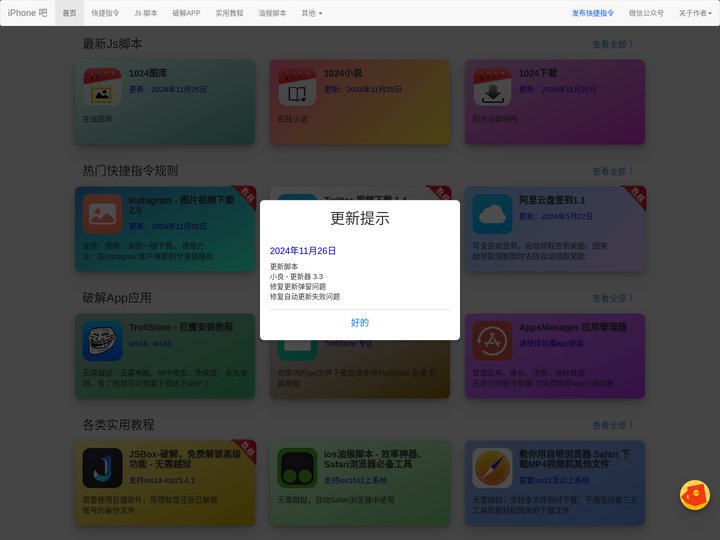Image resolution: width=720 pixels, height=540 pixels.
Task: Click the iPhone 吧 site brand
Action: (x=28, y=13)
